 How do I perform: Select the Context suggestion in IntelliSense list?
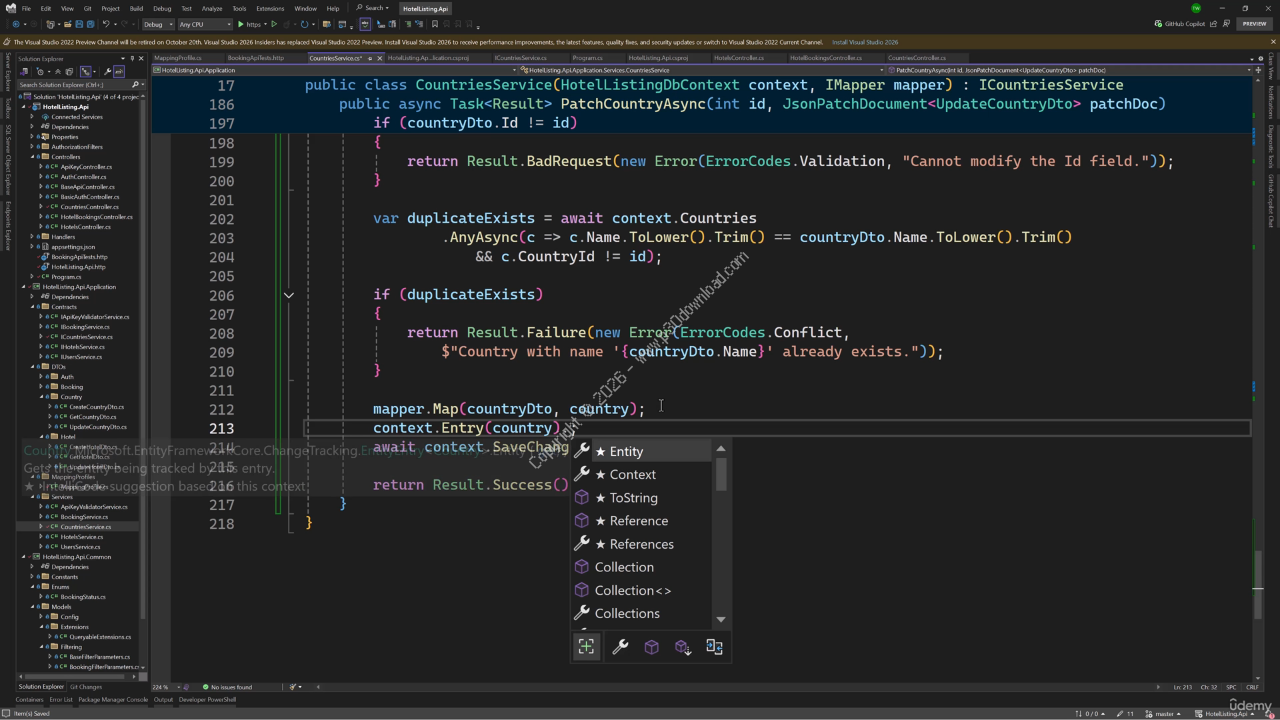(x=632, y=475)
